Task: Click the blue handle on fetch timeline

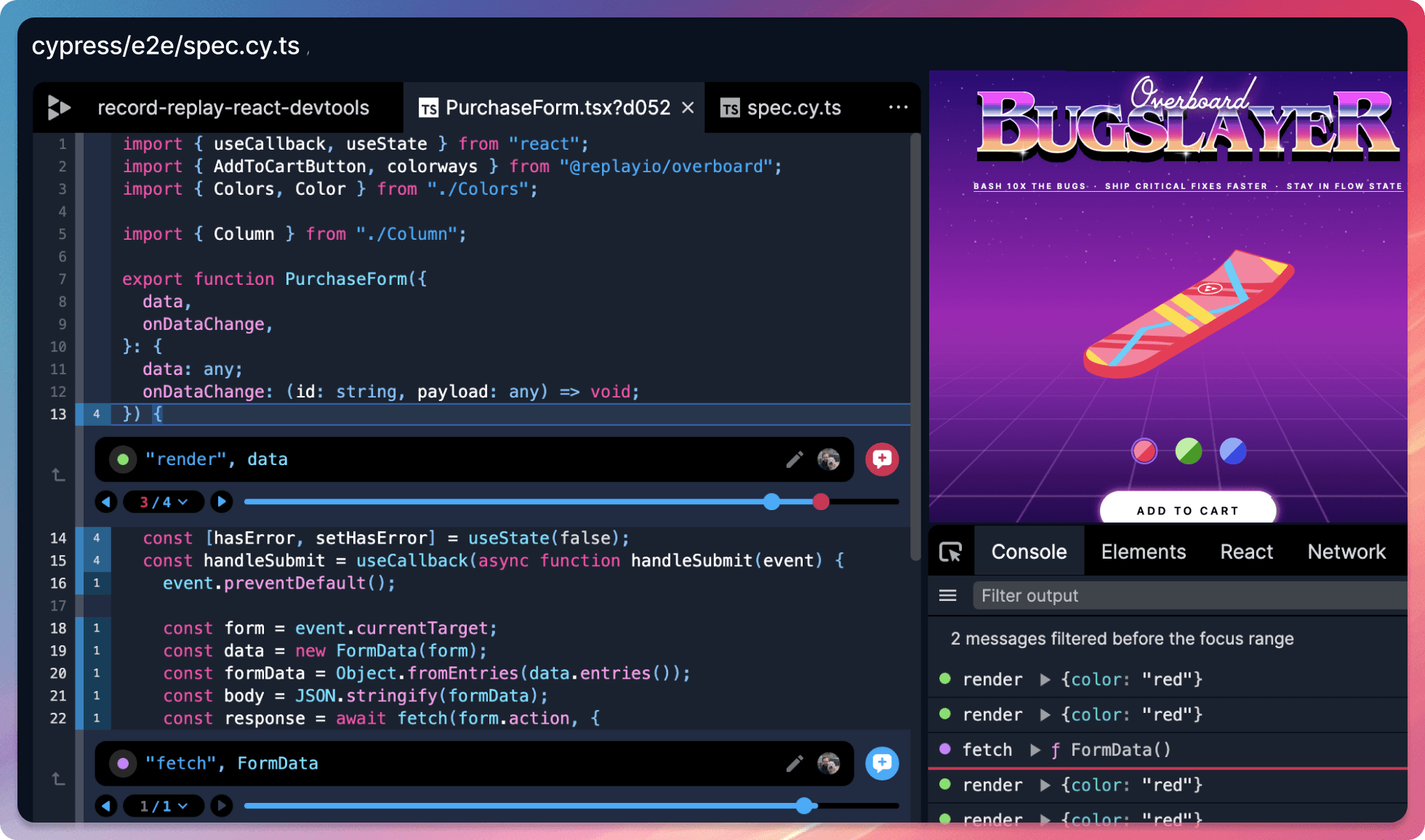Action: pos(804,805)
